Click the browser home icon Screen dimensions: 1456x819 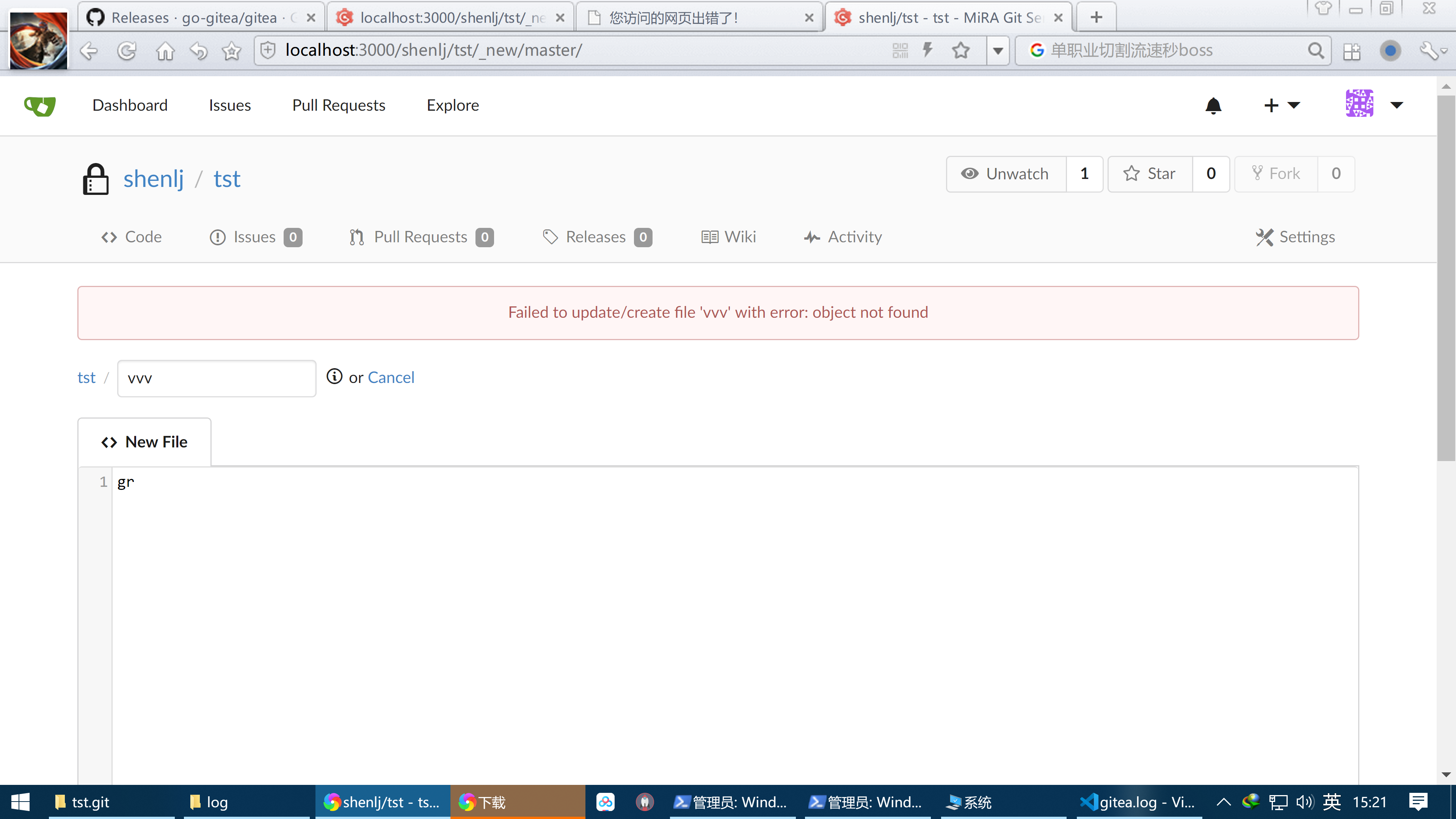(x=165, y=51)
